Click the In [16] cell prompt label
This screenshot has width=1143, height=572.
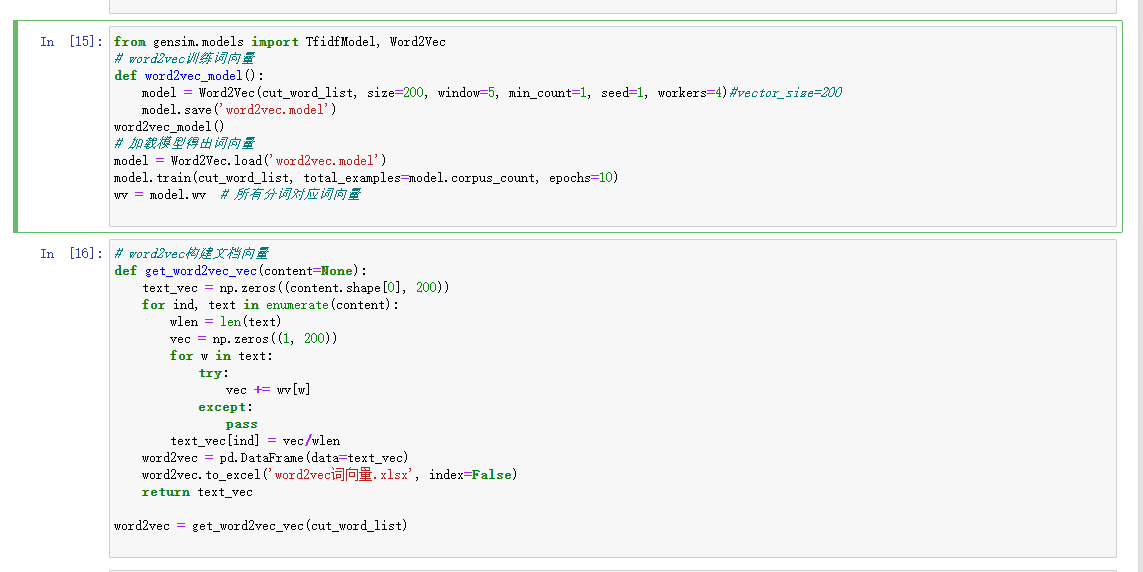point(71,254)
